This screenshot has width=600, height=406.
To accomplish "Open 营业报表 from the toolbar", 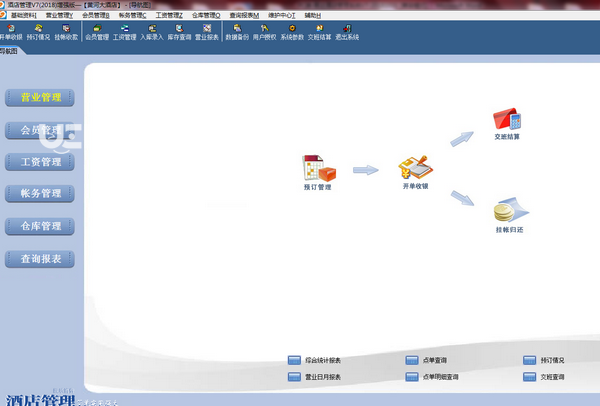I will click(207, 32).
